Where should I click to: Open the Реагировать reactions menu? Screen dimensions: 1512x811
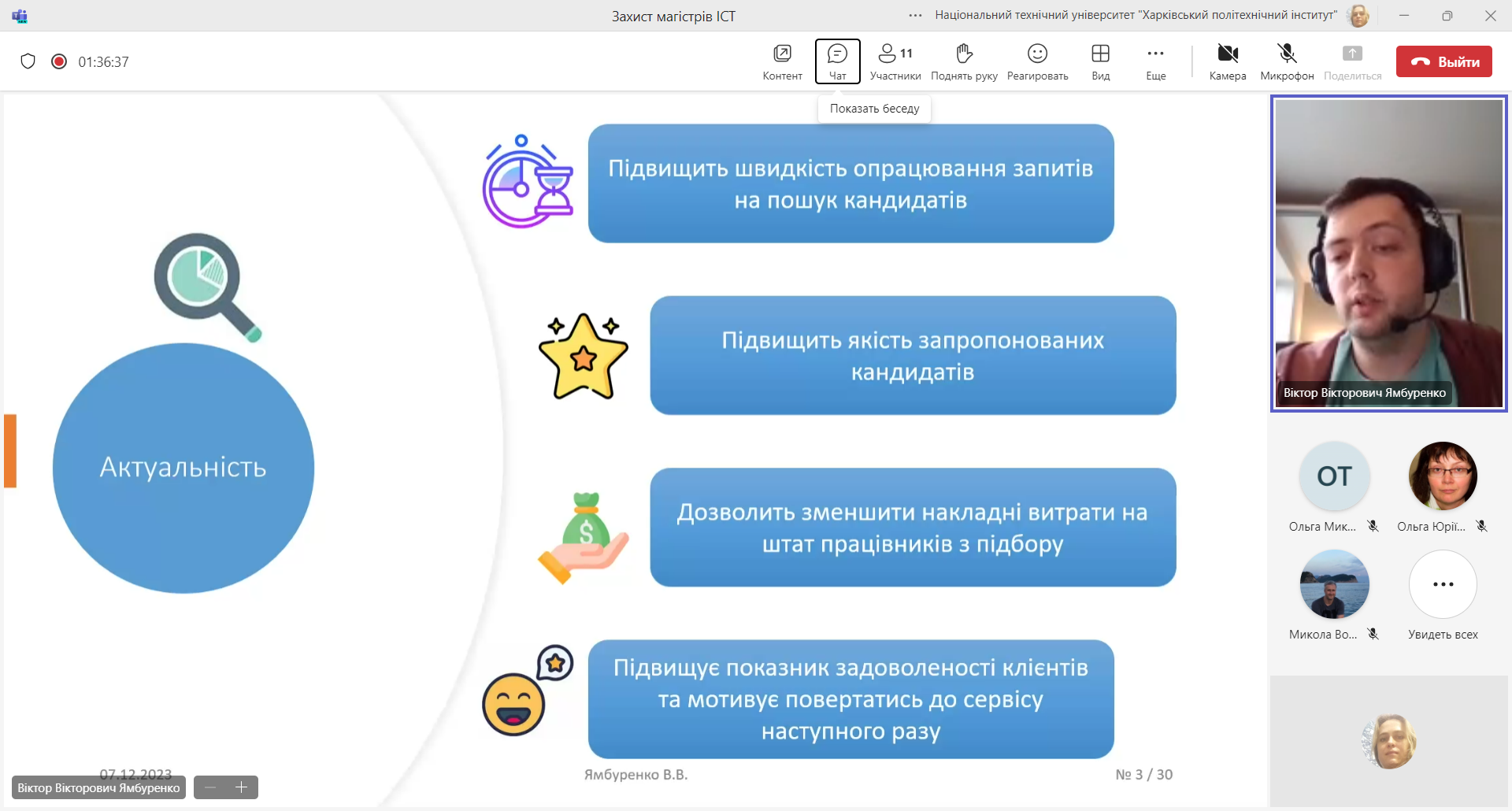point(1037,61)
